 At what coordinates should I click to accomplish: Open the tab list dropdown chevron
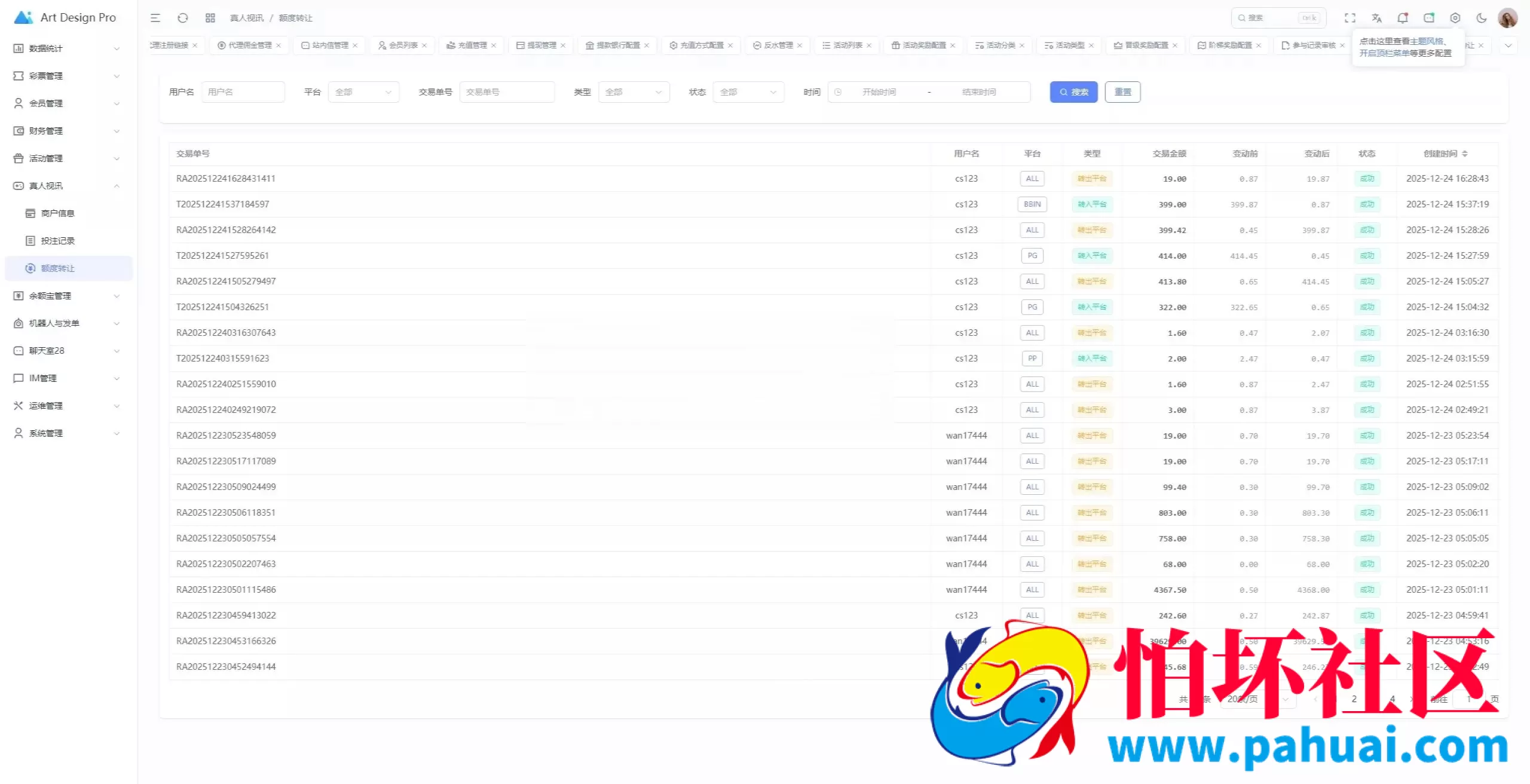[x=1508, y=45]
